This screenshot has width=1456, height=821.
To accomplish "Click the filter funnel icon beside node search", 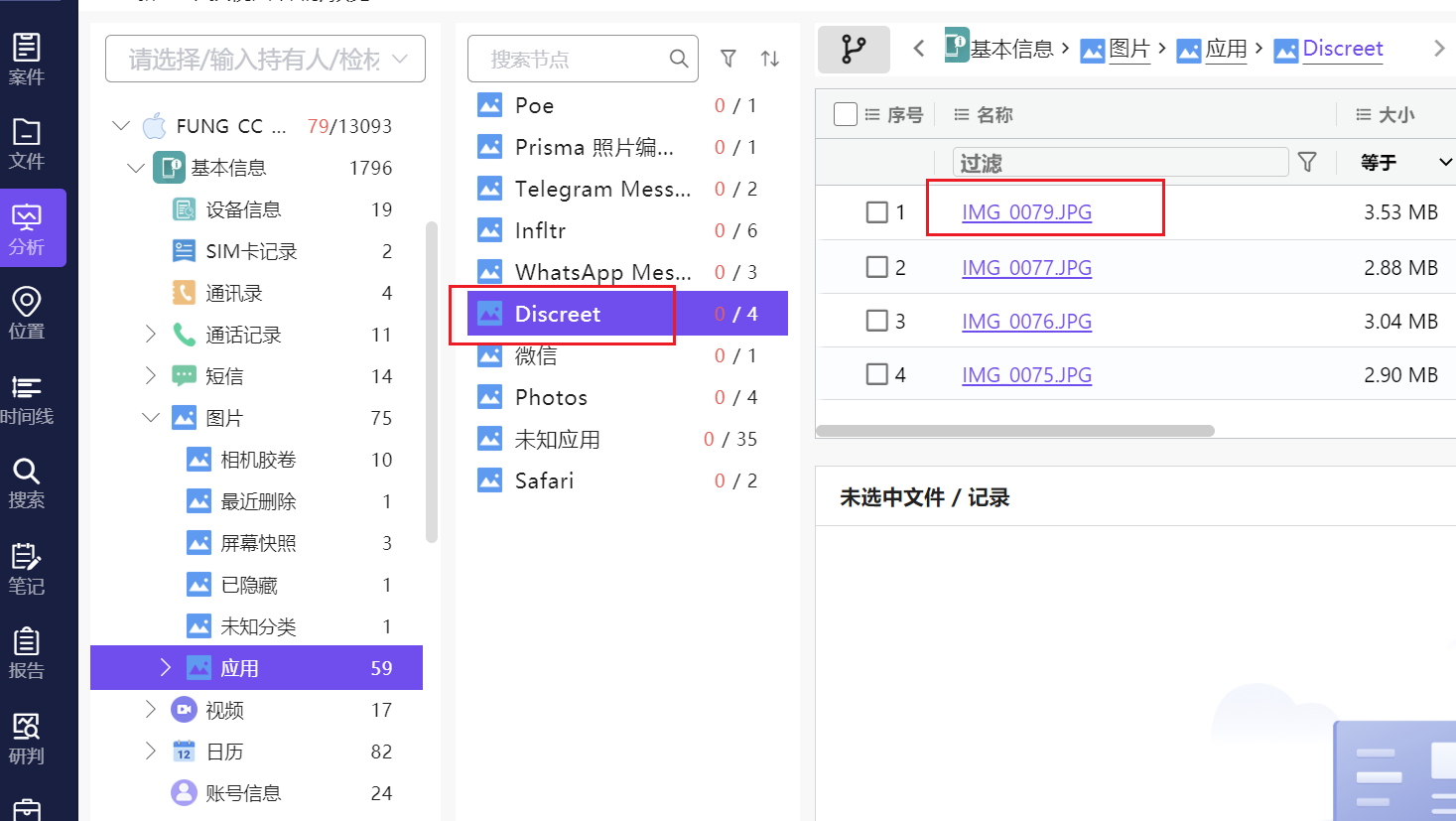I will [x=728, y=59].
